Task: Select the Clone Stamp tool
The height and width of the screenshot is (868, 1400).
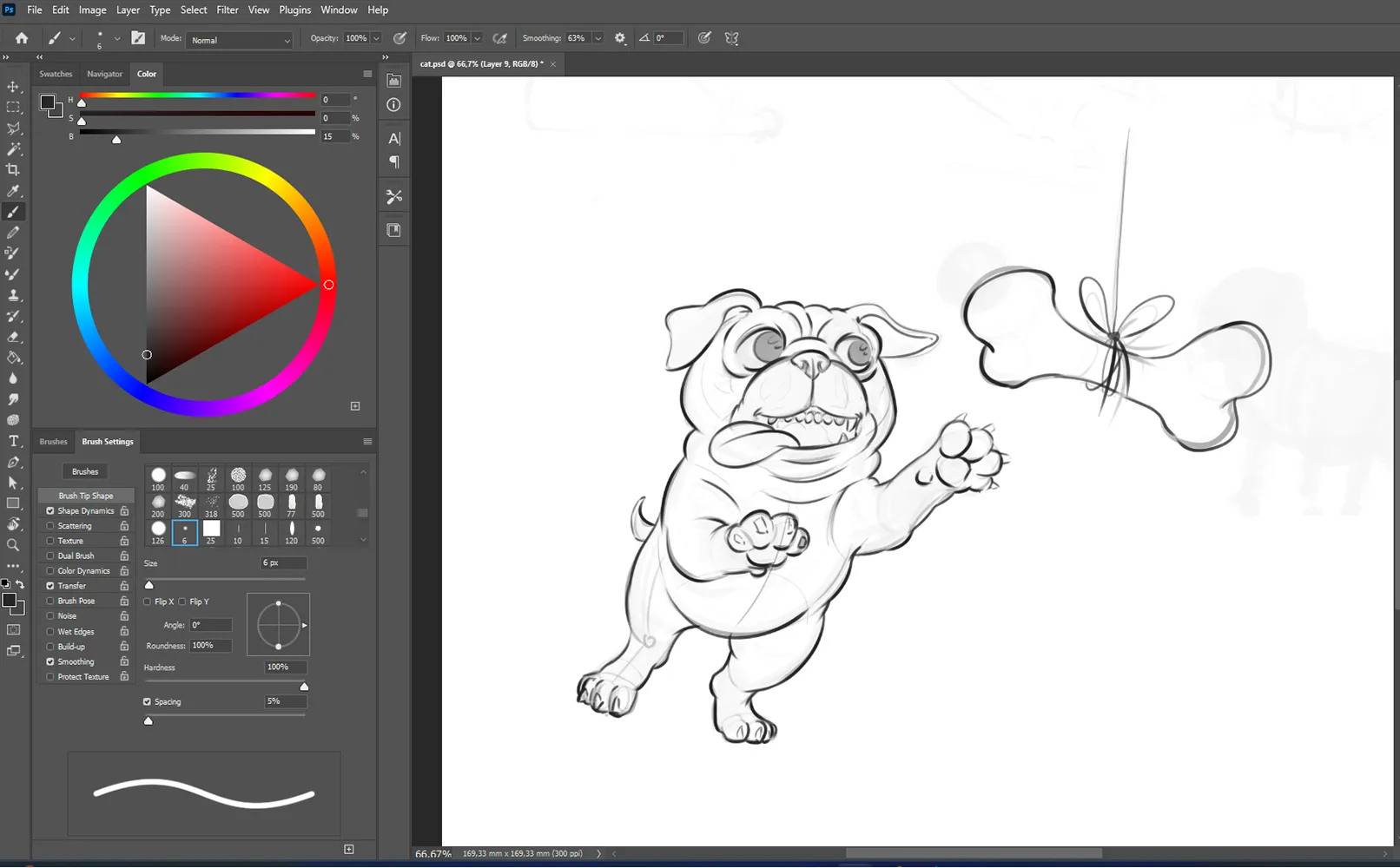Action: click(13, 295)
